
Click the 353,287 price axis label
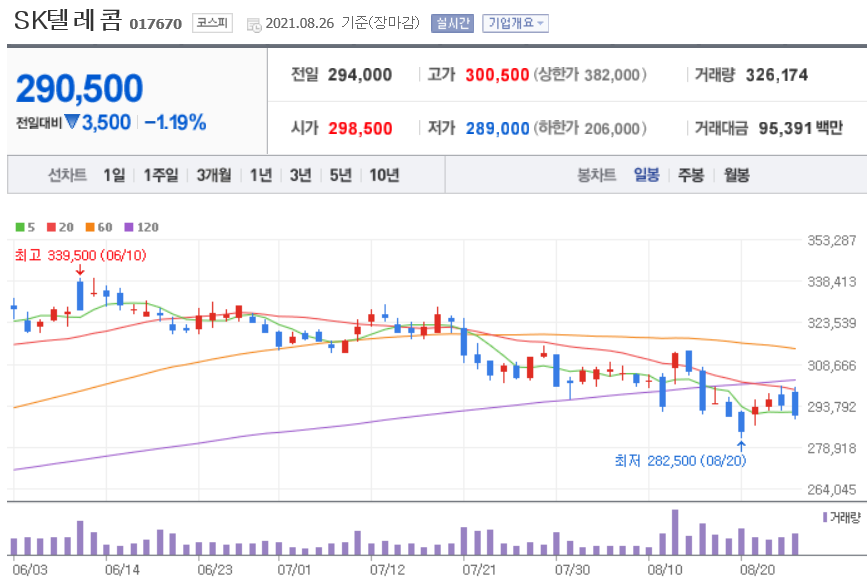point(831,241)
